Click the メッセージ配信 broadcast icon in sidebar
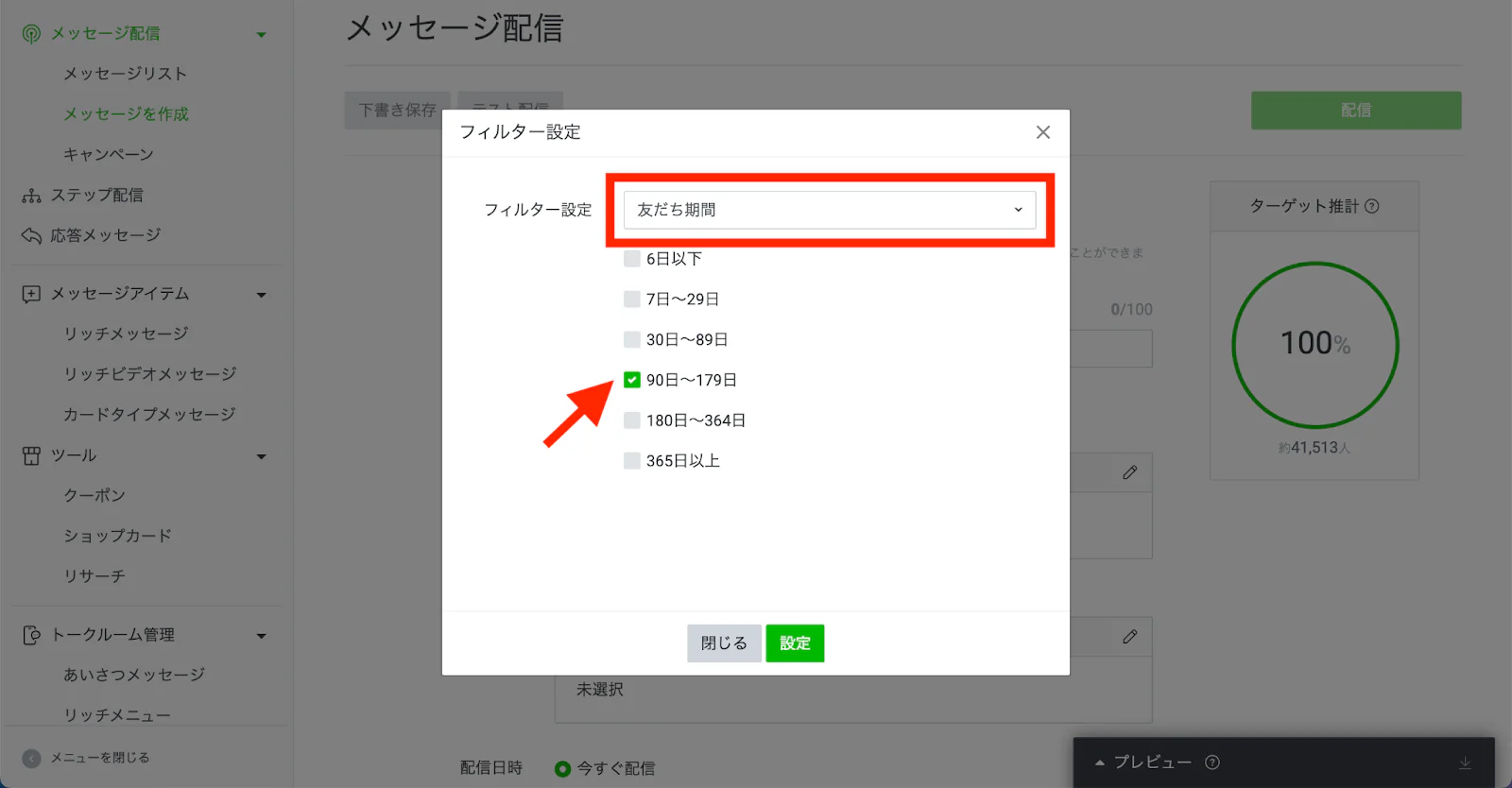 pyautogui.click(x=31, y=34)
